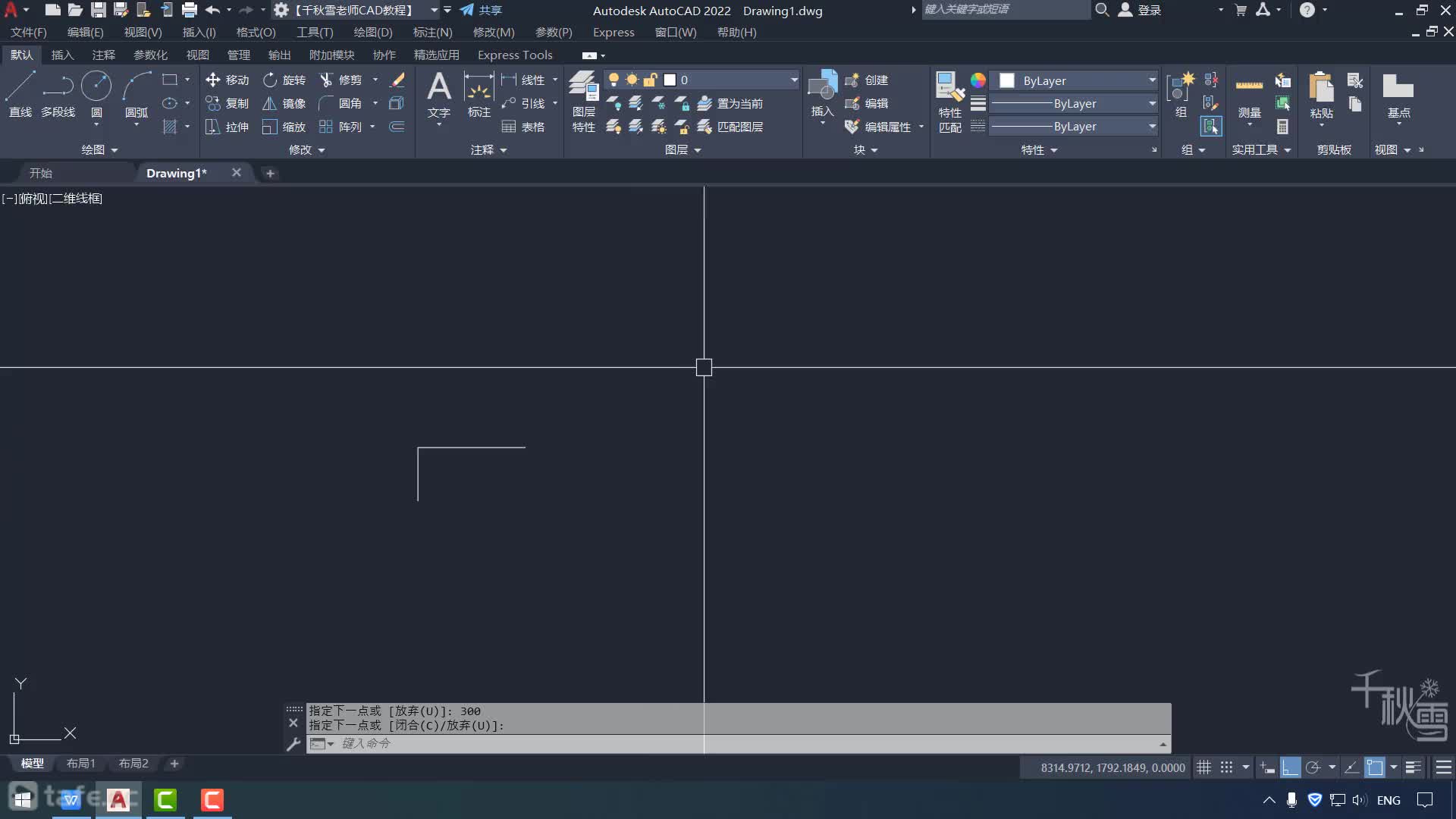The height and width of the screenshot is (819, 1456).
Task: Click the object color wheel swatch
Action: tap(978, 80)
